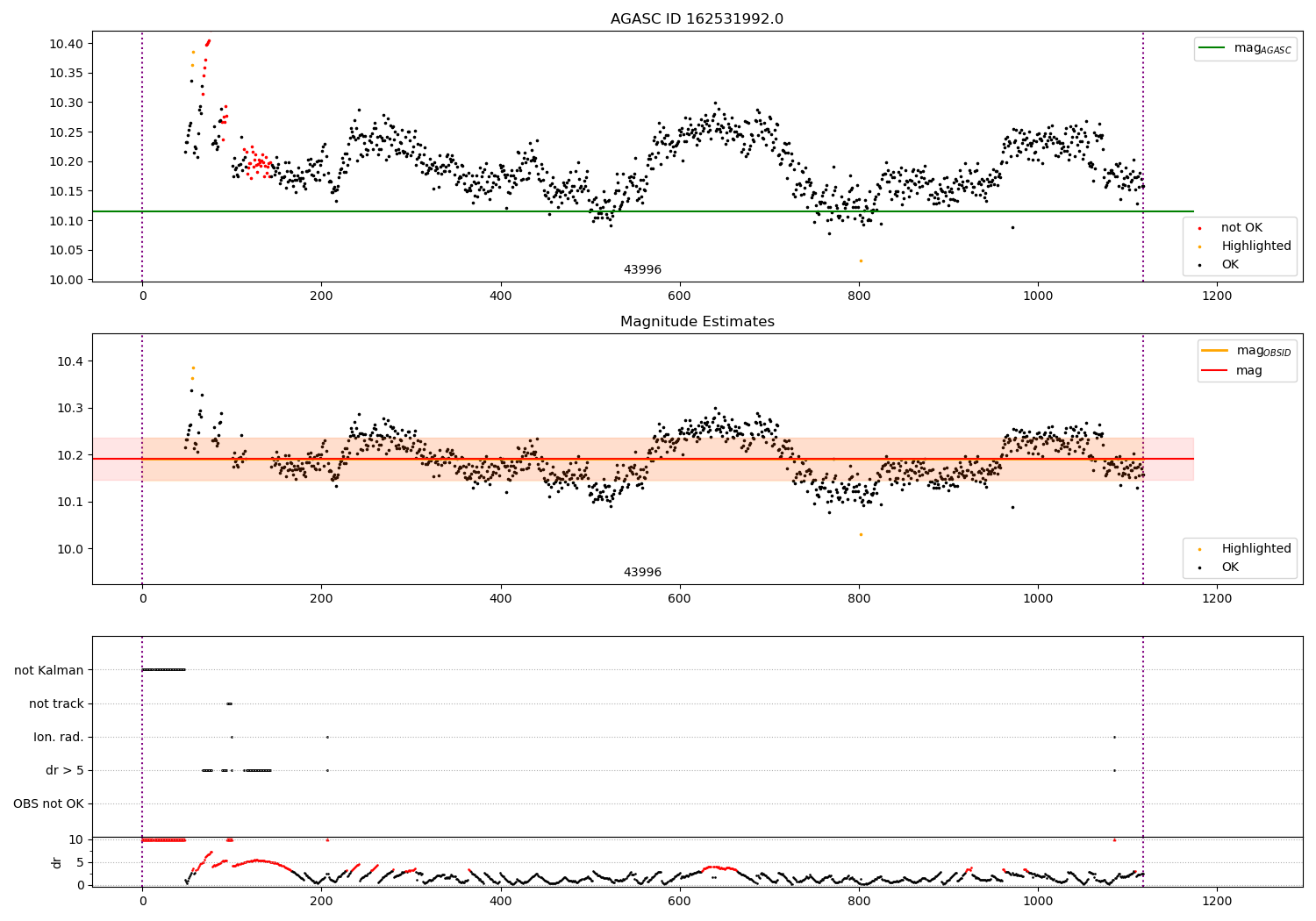
Task: Click the orange outlier point near 800 in top plot
Action: point(861,261)
